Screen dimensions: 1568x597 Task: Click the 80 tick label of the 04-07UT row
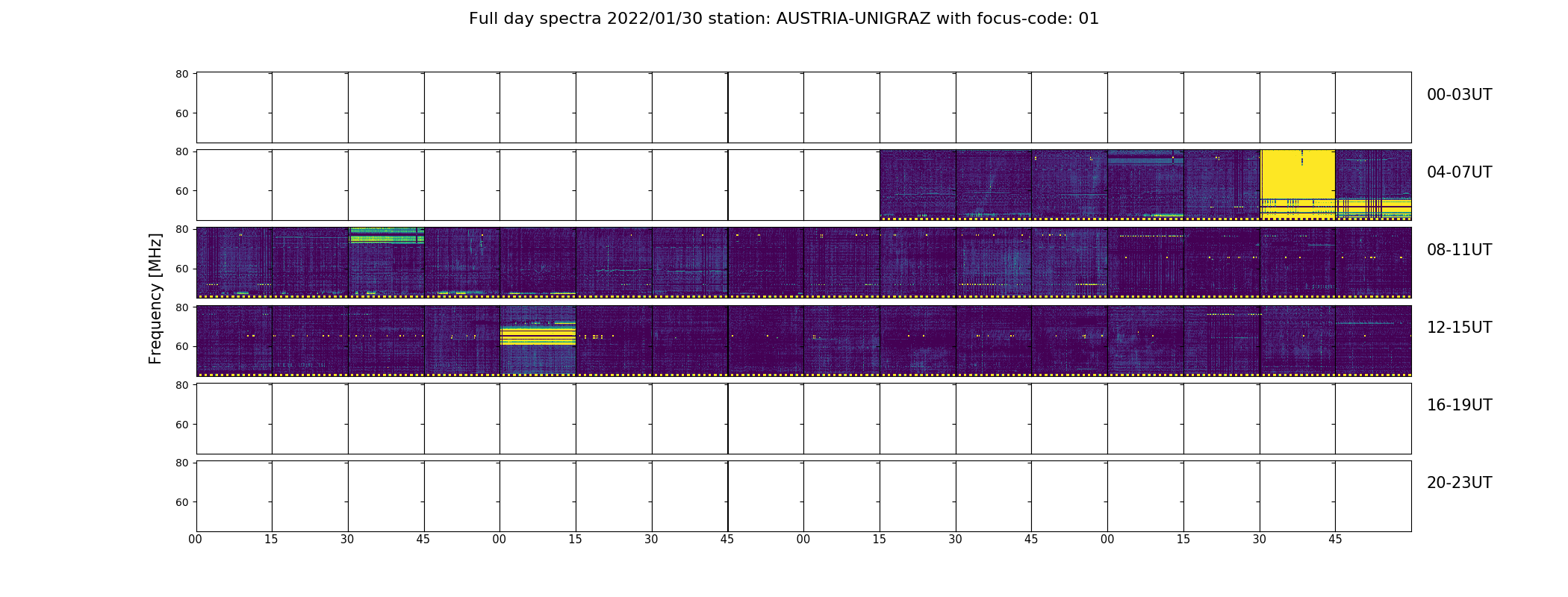coord(181,151)
